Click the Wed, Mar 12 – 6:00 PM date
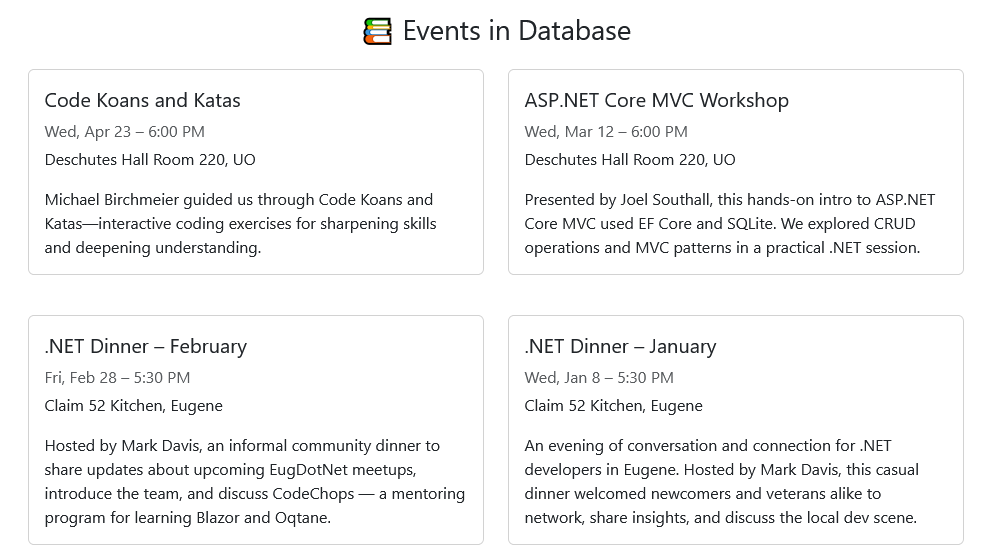 point(606,132)
